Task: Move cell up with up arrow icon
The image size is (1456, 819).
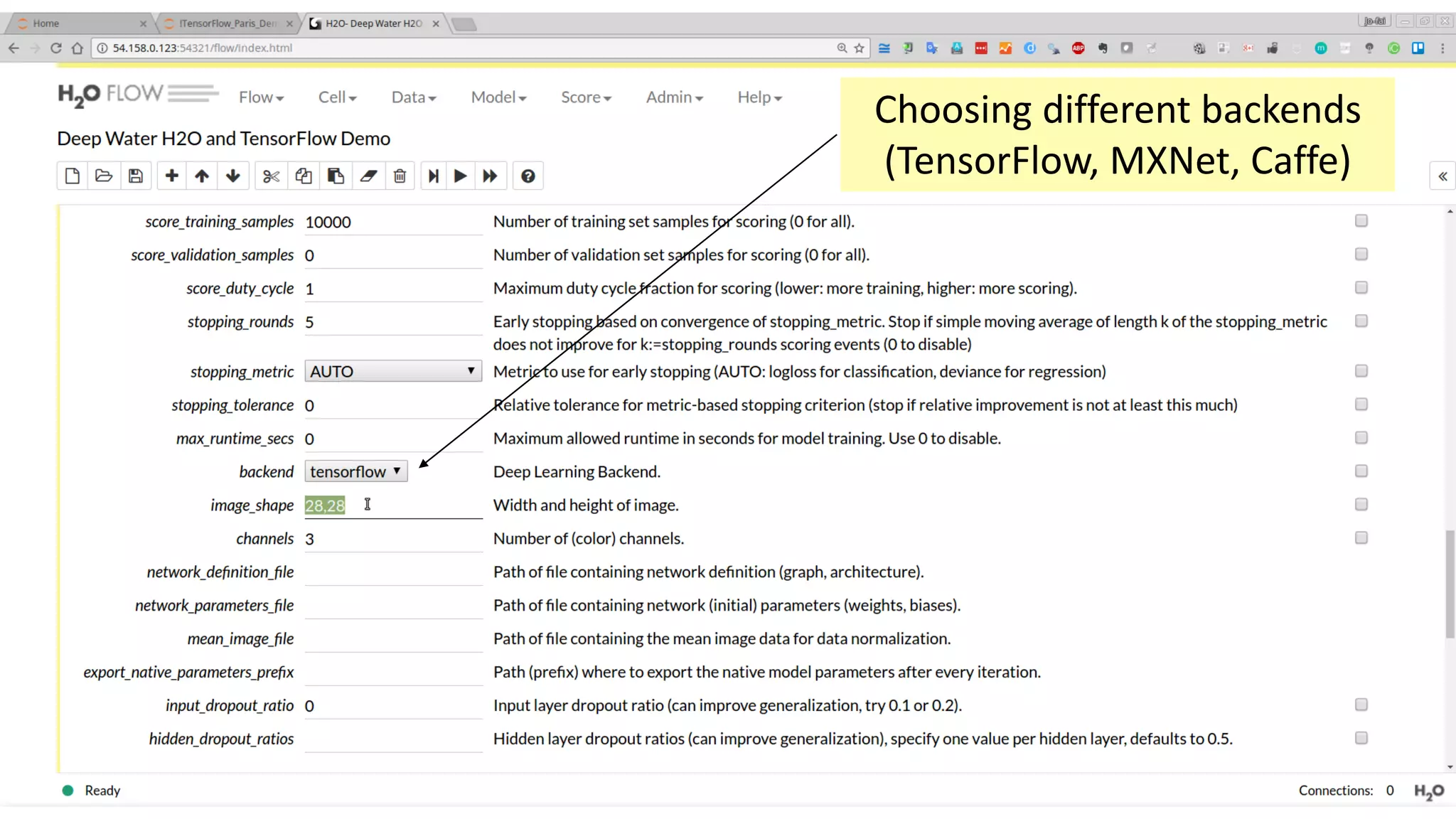Action: (202, 176)
